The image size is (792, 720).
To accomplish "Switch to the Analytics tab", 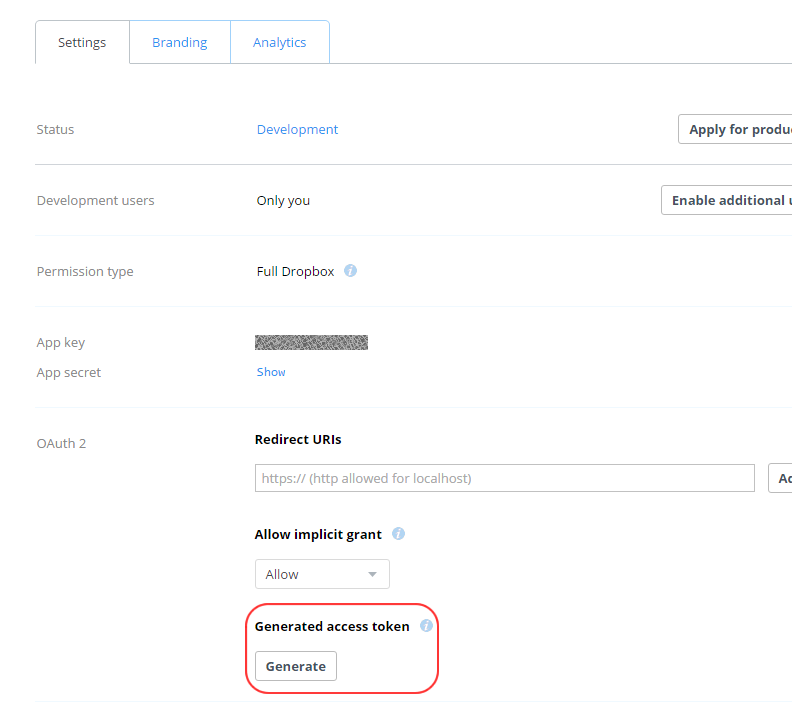I will (x=279, y=42).
